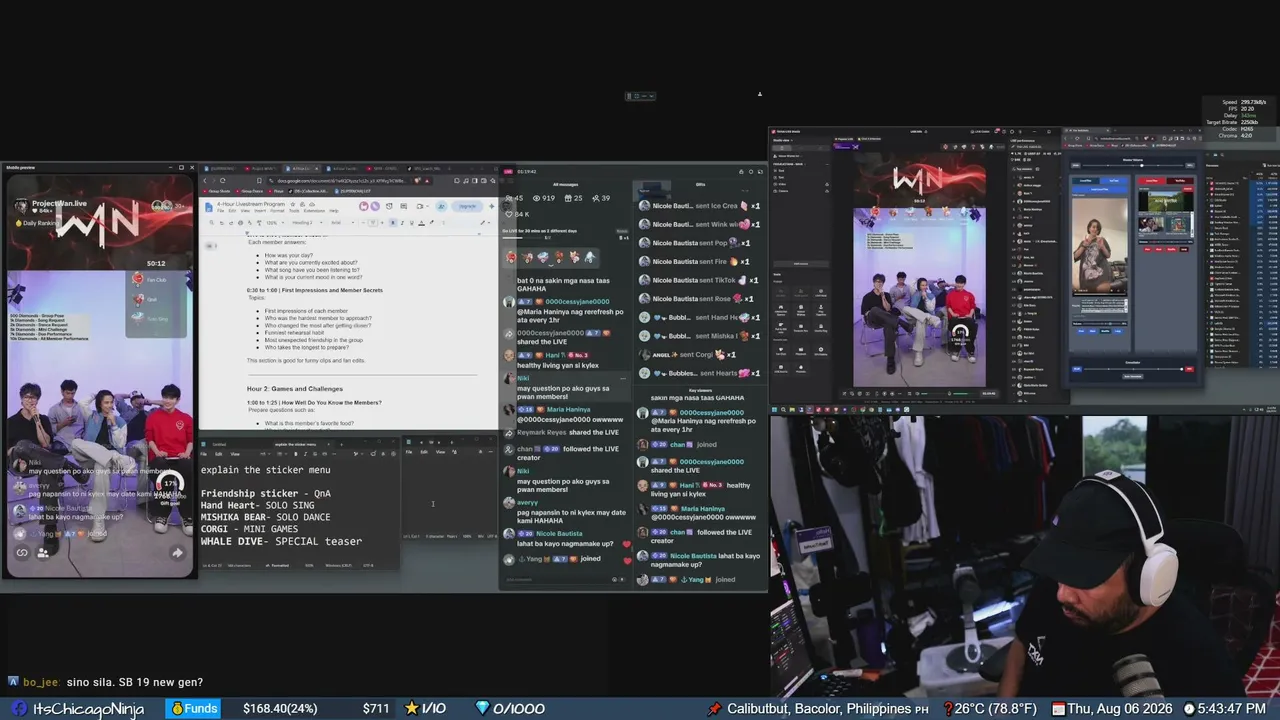Select the Fan Club sticker in Mobile preview
The width and height of the screenshot is (1280, 720).
(x=150, y=280)
